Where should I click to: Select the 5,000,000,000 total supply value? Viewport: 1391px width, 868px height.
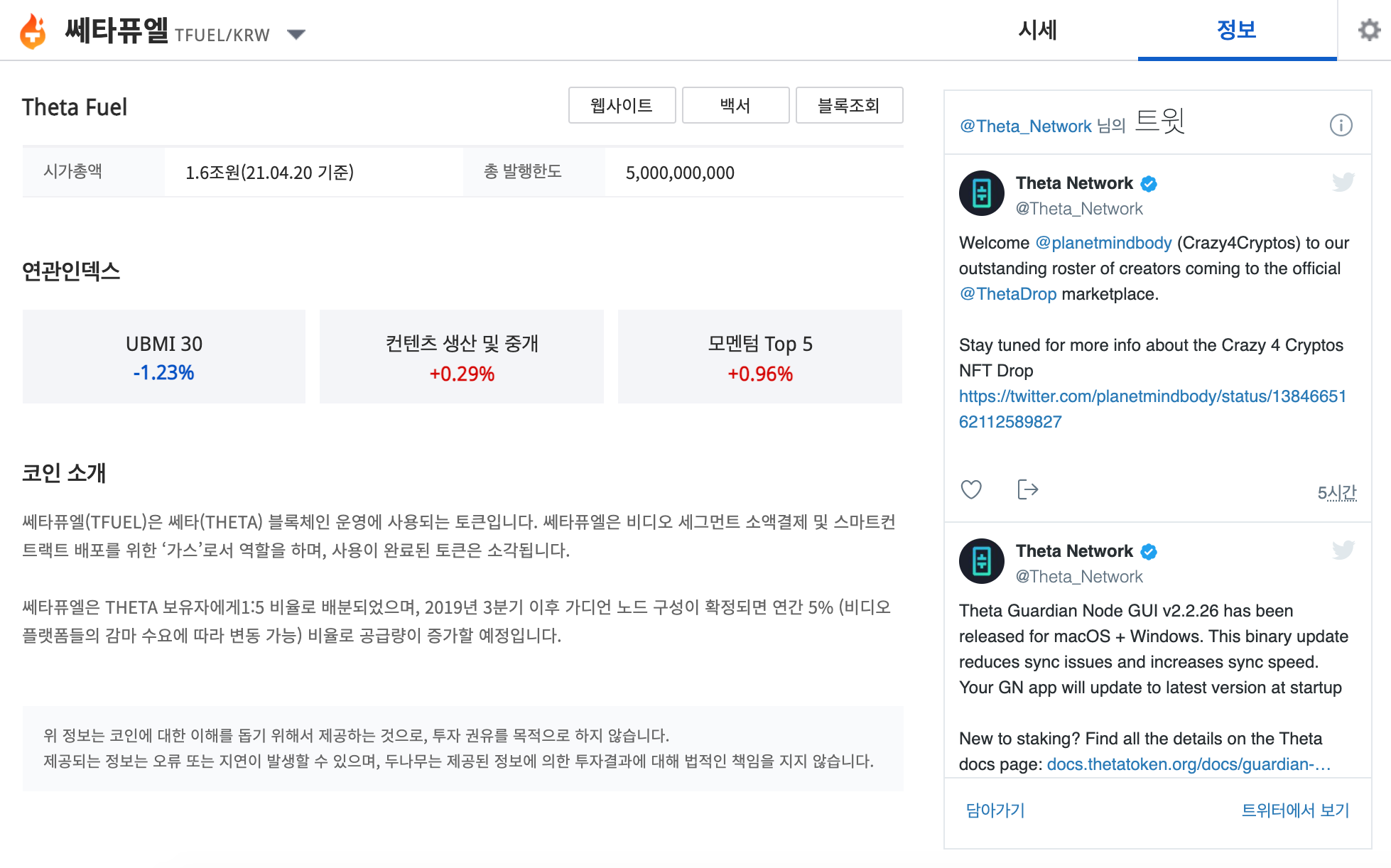[x=680, y=173]
